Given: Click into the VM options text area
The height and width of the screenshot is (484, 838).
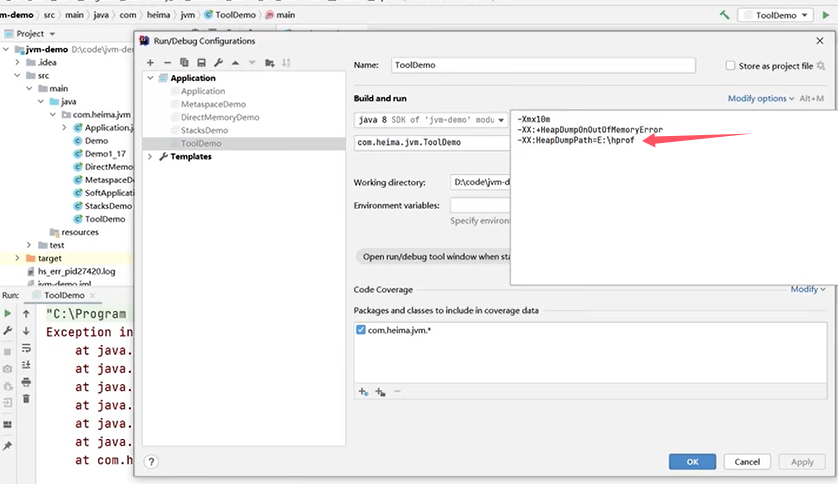Looking at the screenshot, I should 674,197.
